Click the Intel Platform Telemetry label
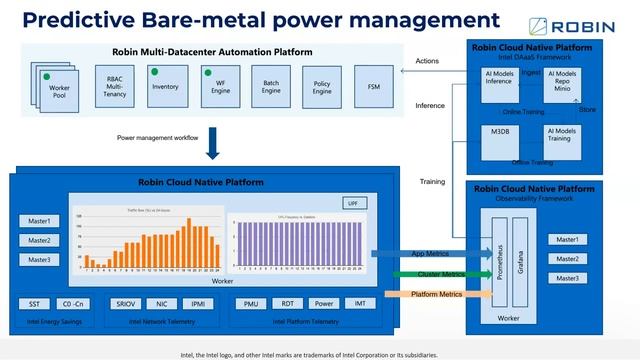Viewport: 640px width, 360px height. click(x=306, y=322)
